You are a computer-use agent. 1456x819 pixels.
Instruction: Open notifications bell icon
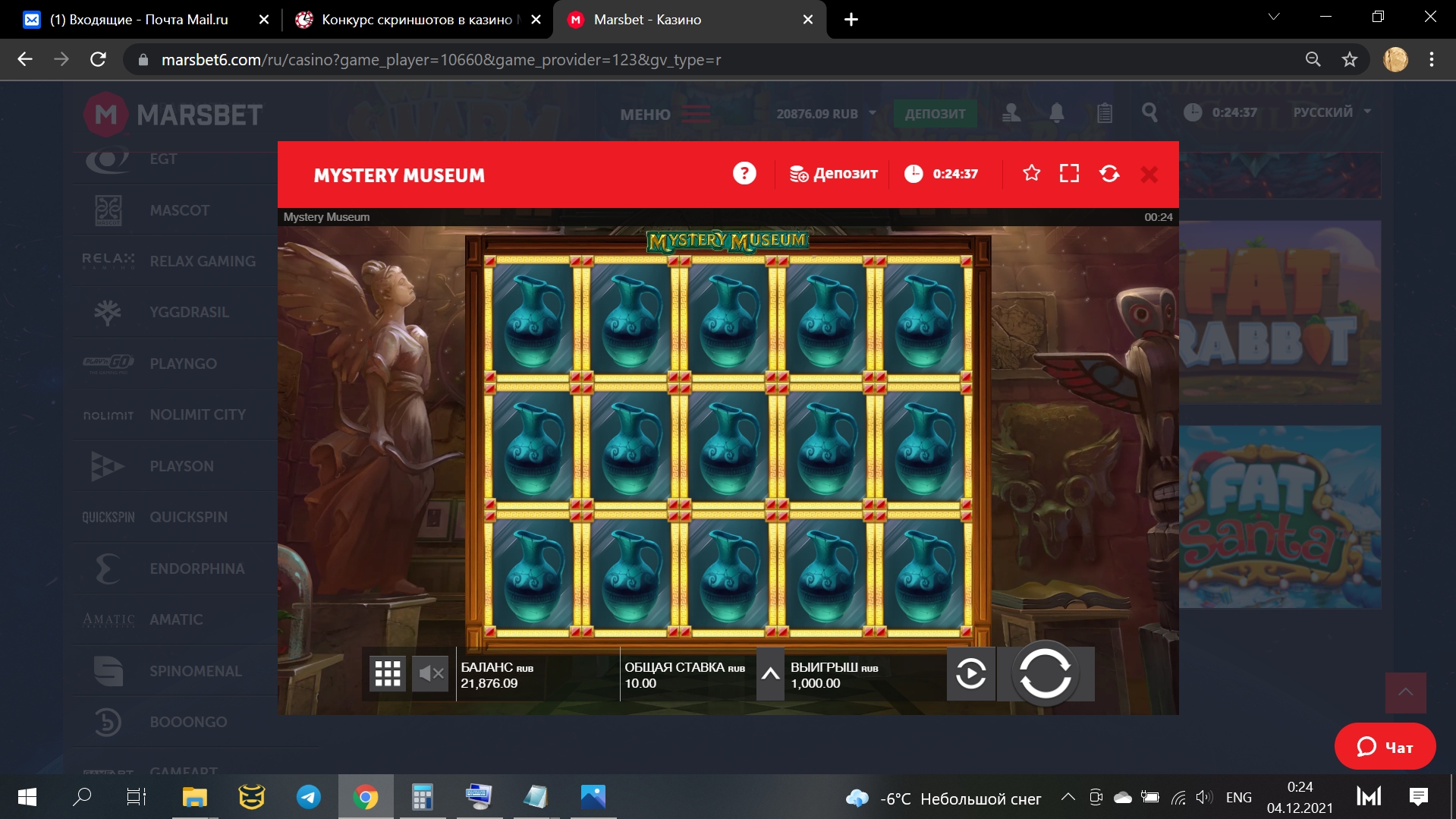tap(1057, 113)
